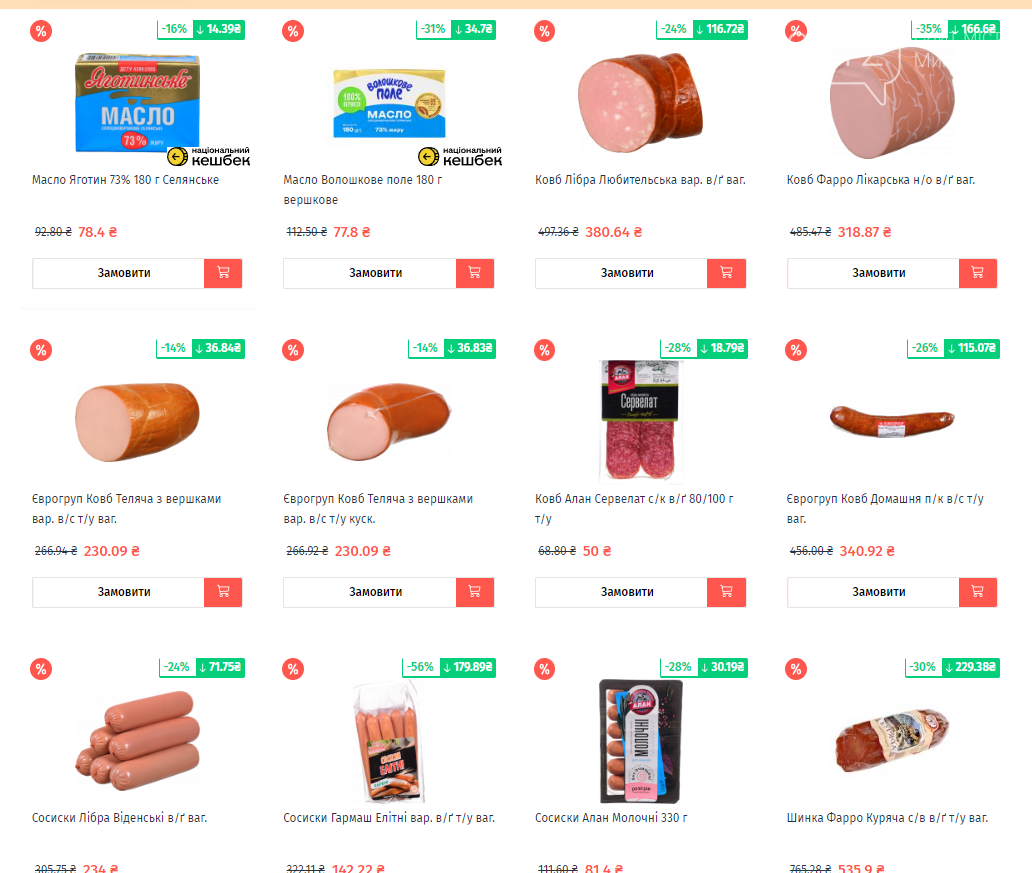Click the -35% discount tag on Фарро Лікарська
This screenshot has width=1032, height=873.
929,29
